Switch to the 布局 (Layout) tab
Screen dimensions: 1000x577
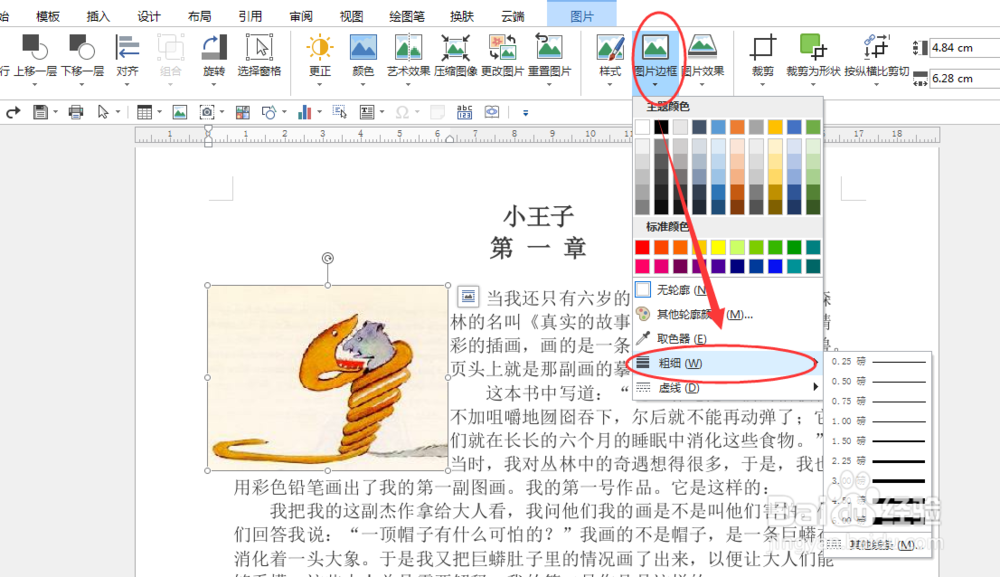coord(199,17)
